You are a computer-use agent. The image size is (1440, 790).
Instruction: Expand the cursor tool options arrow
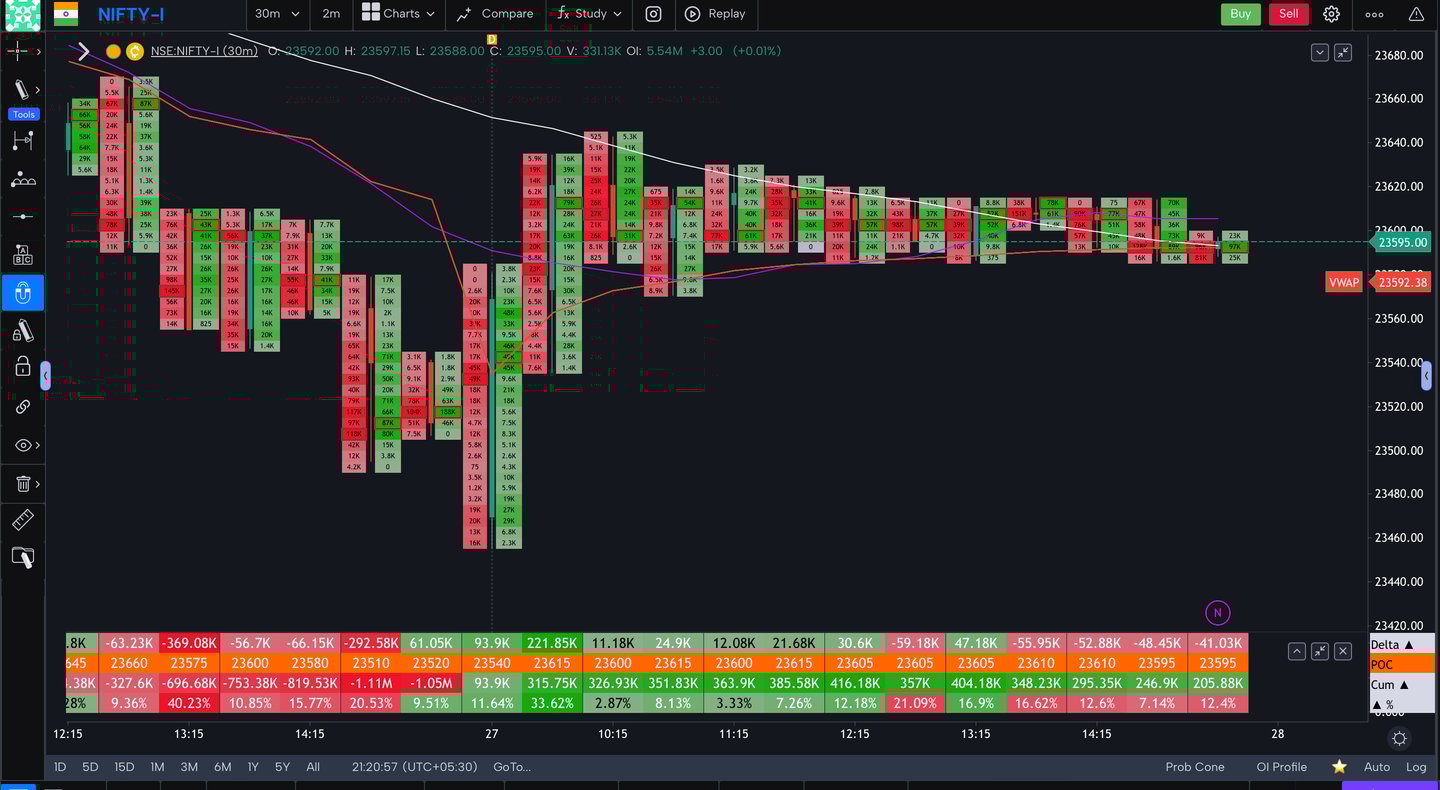point(37,51)
